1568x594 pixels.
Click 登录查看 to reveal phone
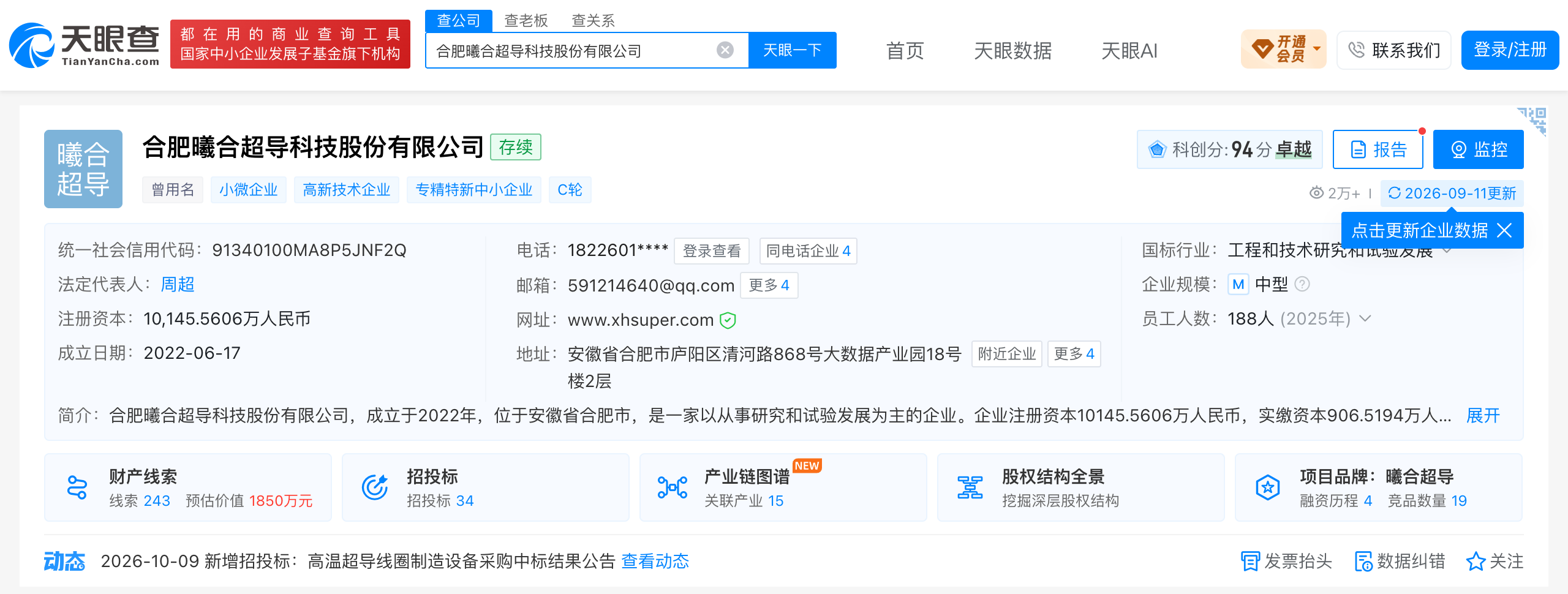tap(712, 251)
